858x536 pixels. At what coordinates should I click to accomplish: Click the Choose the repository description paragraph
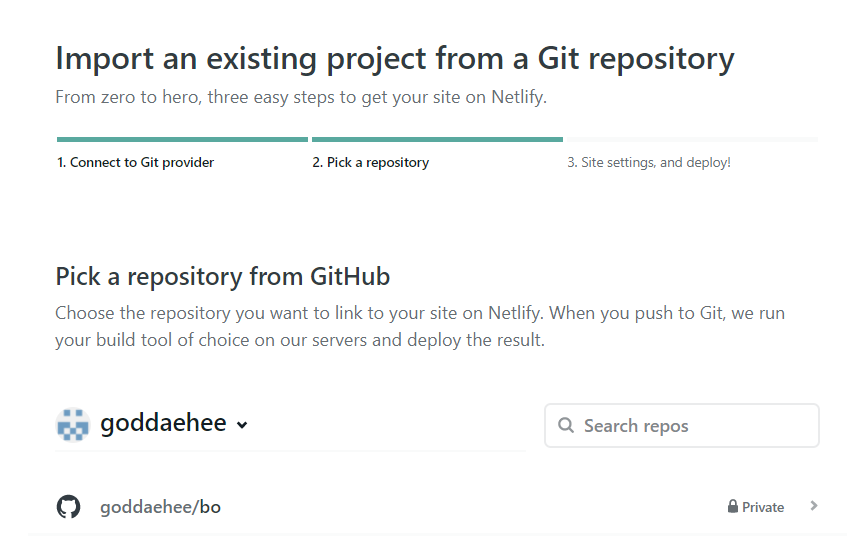(419, 326)
